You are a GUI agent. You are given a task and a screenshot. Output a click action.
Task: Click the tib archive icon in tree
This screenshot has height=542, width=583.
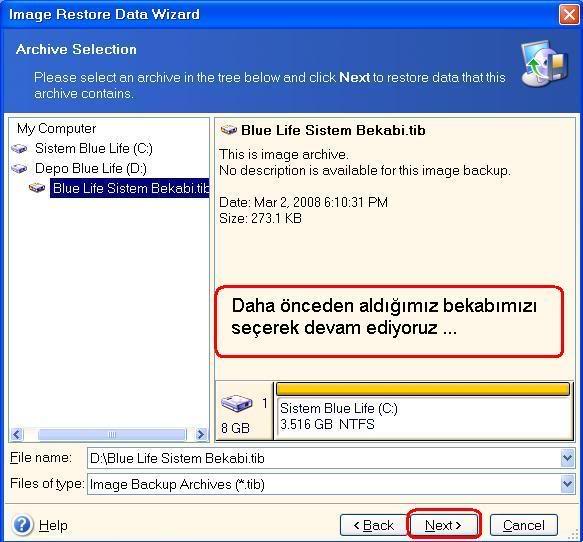[37, 188]
